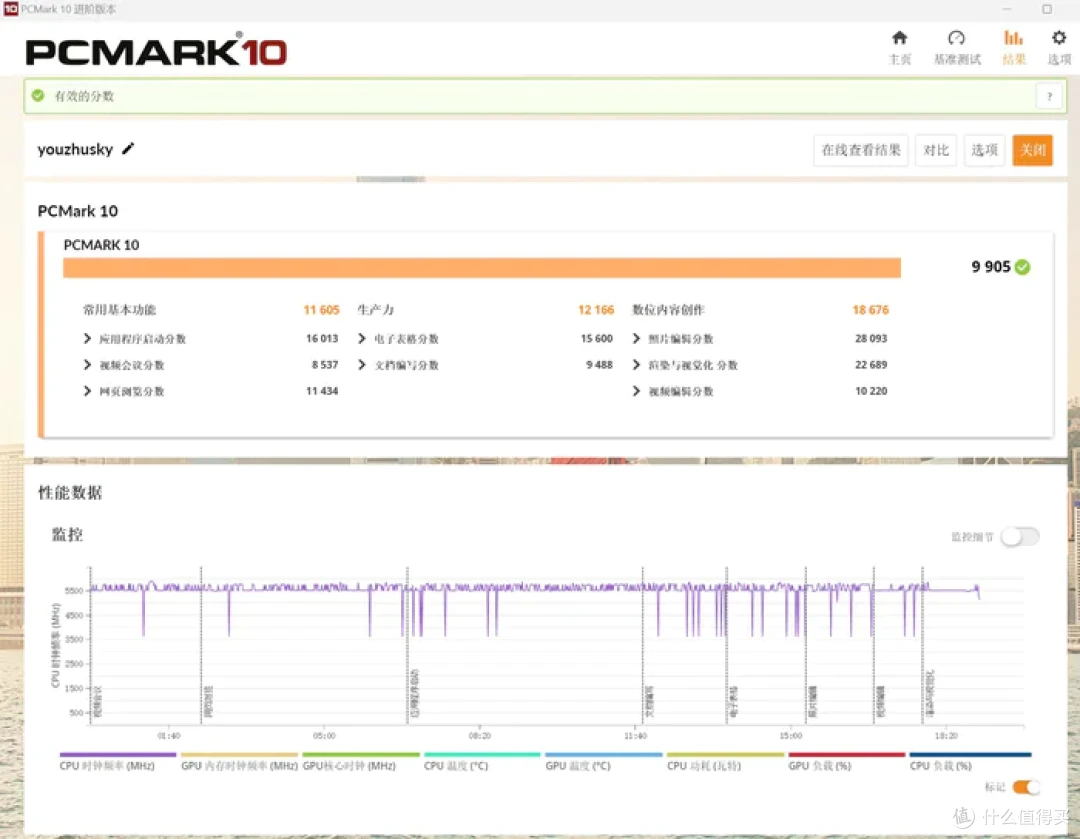Maximize the PCMark 10 window
The image size is (1080, 839).
click(x=1046, y=9)
